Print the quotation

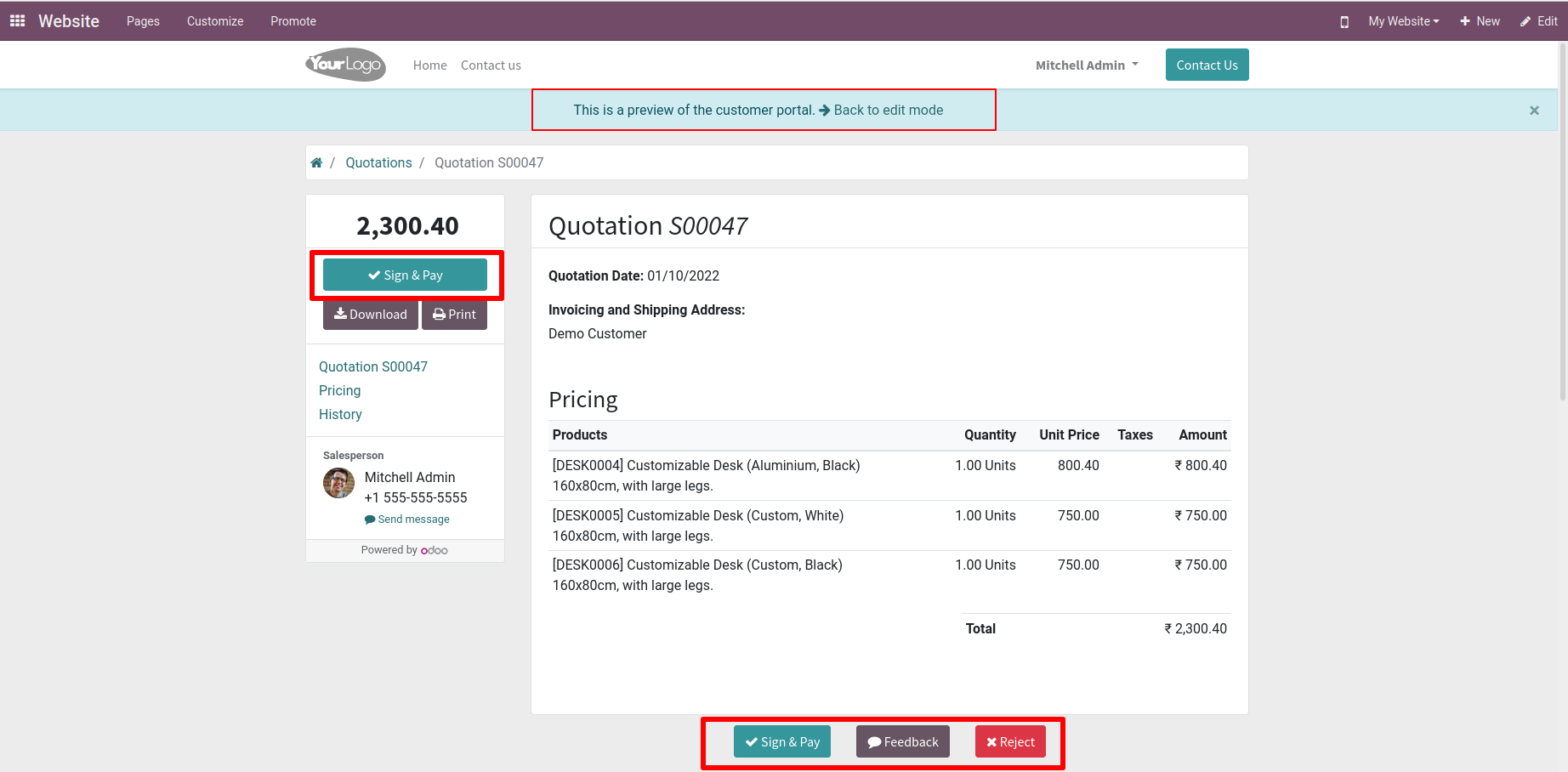(x=454, y=314)
